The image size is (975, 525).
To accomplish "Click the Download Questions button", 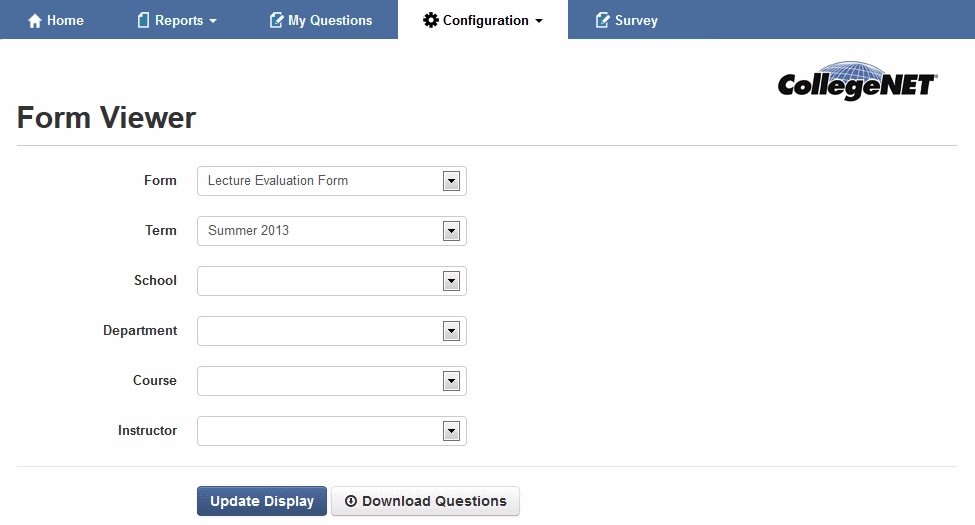I will [x=425, y=501].
